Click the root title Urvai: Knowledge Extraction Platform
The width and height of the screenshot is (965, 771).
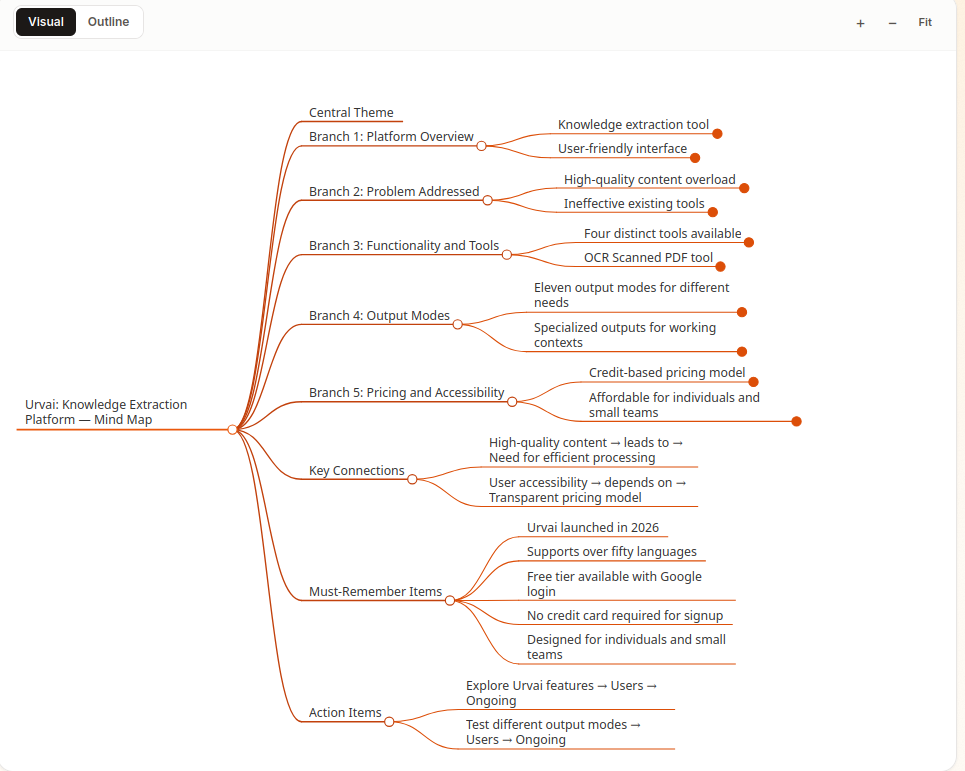point(106,412)
